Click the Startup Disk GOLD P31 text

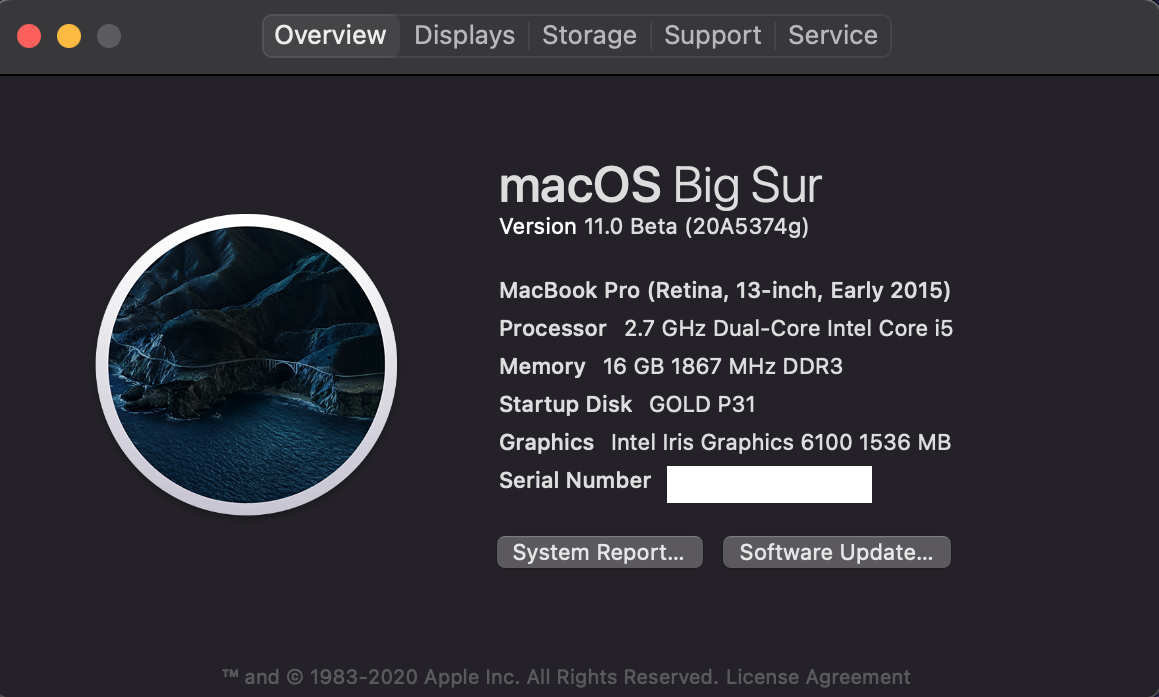(628, 404)
